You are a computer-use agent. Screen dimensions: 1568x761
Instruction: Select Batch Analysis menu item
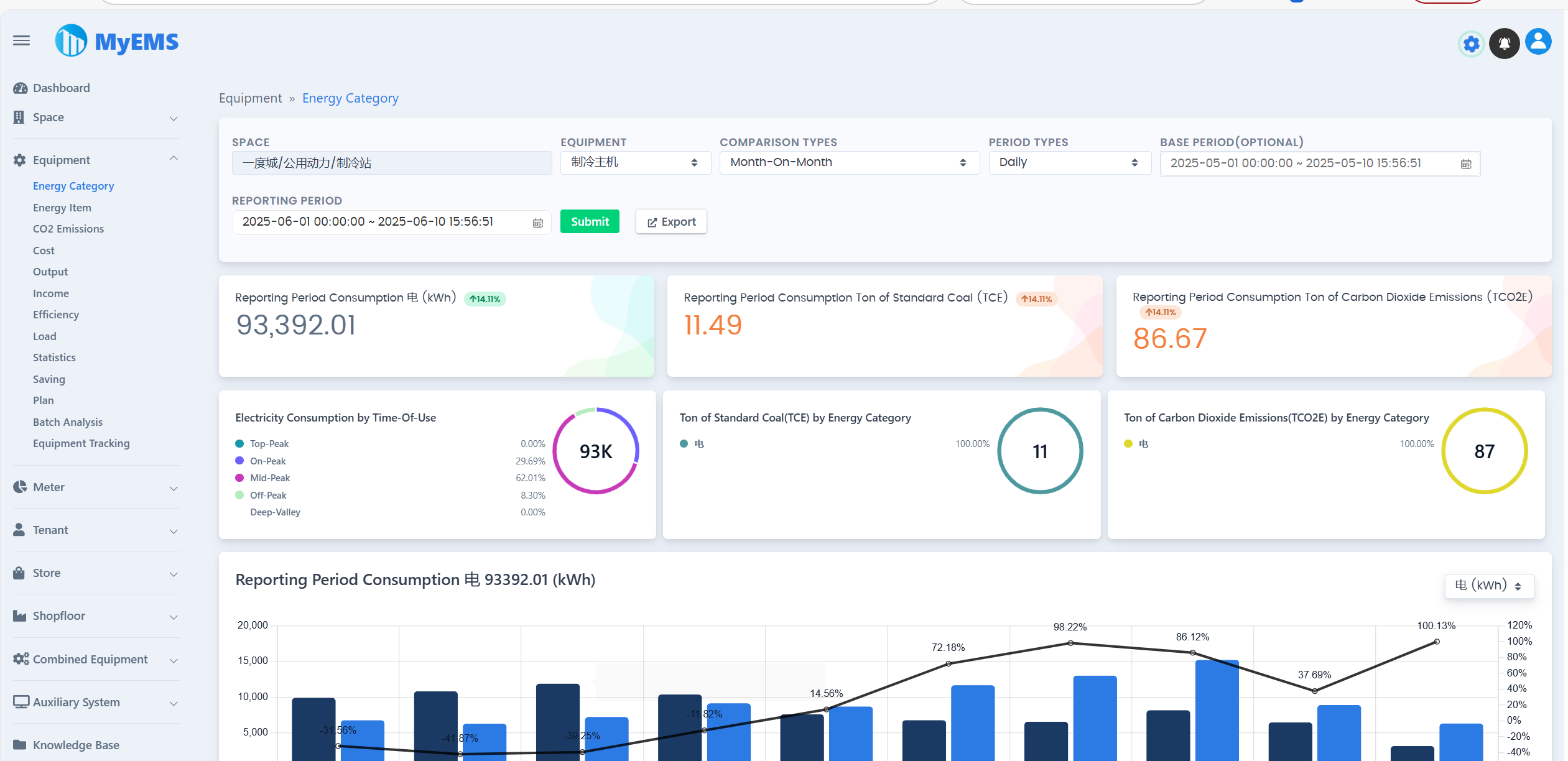[68, 422]
